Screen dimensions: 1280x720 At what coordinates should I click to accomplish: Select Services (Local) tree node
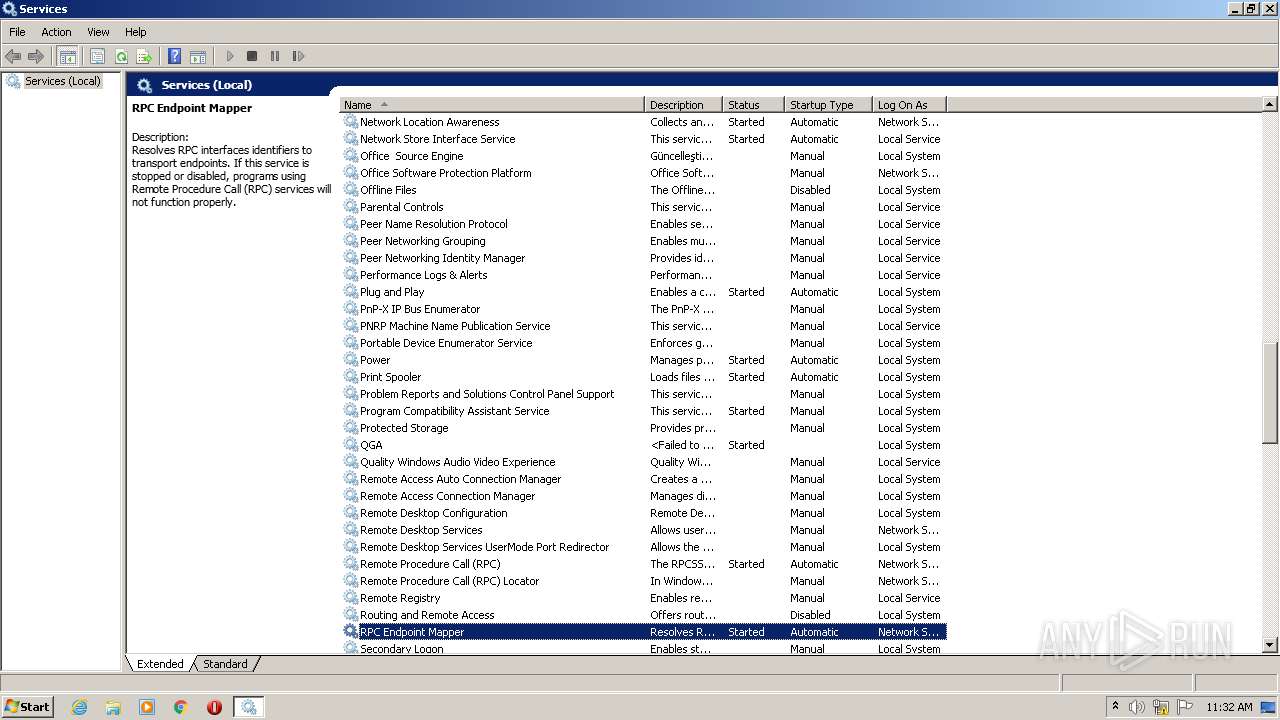click(x=62, y=81)
